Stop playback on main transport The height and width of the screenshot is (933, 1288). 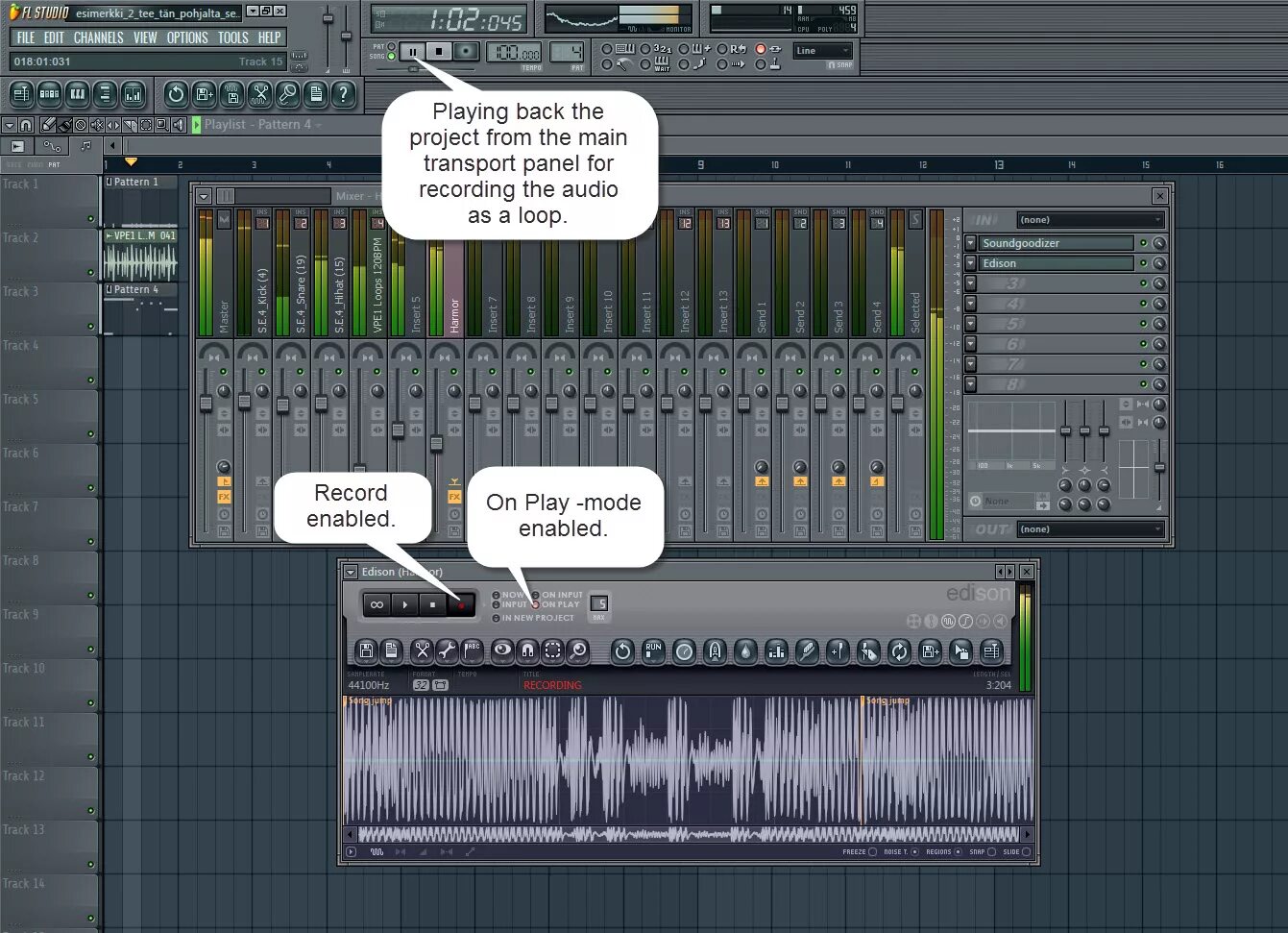tap(439, 52)
